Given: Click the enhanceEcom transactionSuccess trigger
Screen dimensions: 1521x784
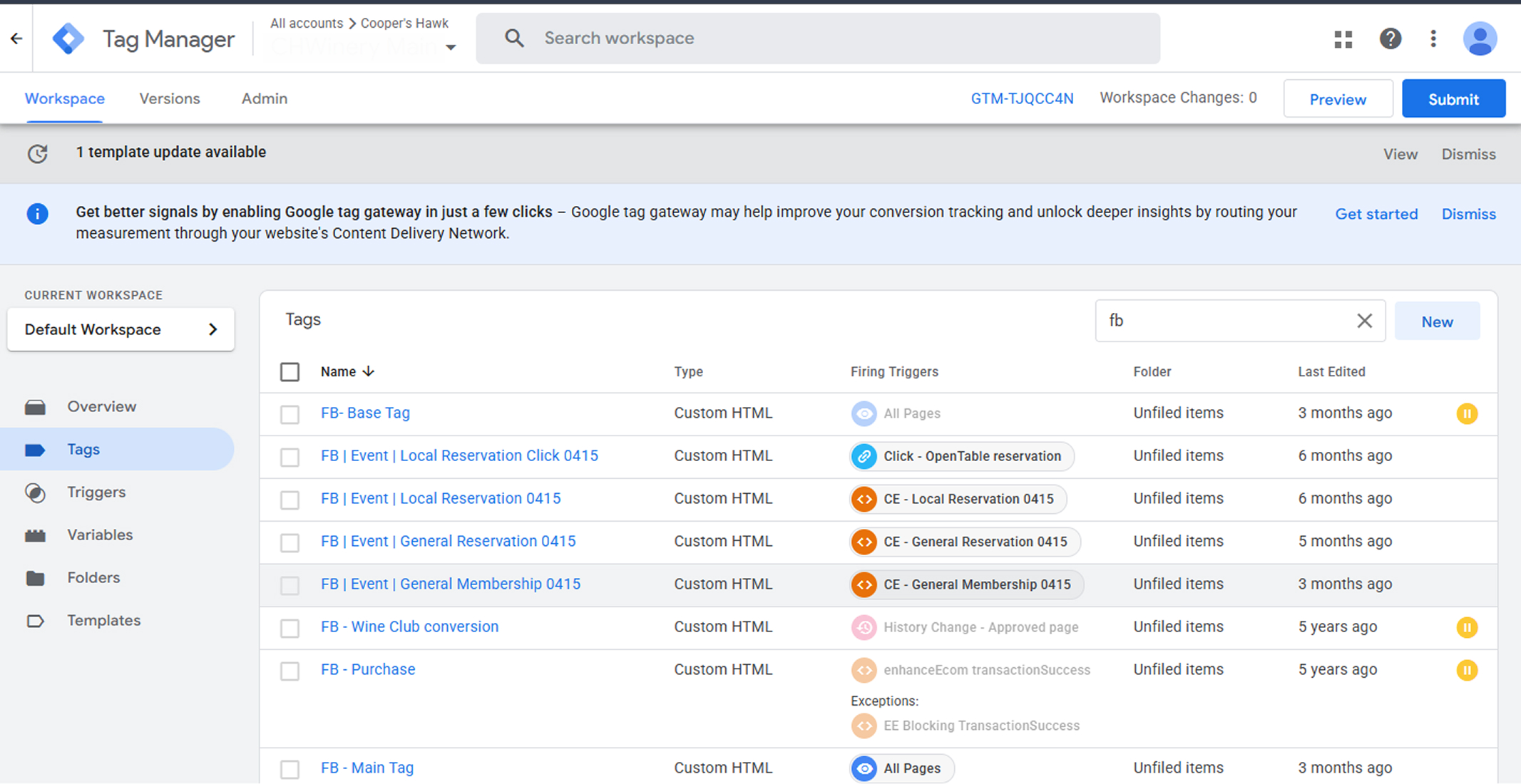Looking at the screenshot, I should [971, 670].
